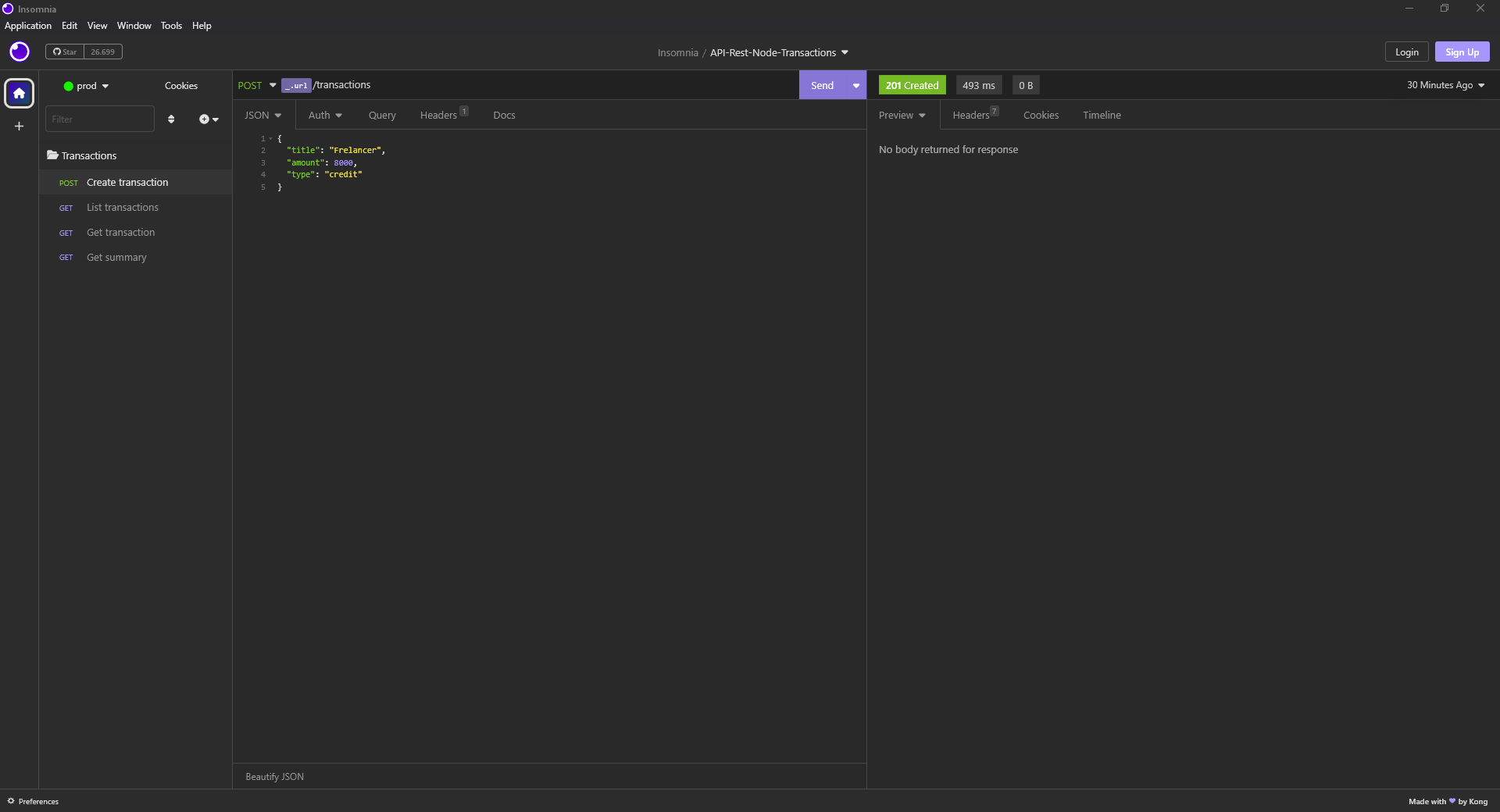Open the 30 Minutes Ago history dropdown
Screen dimensions: 1500x812
[1445, 85]
